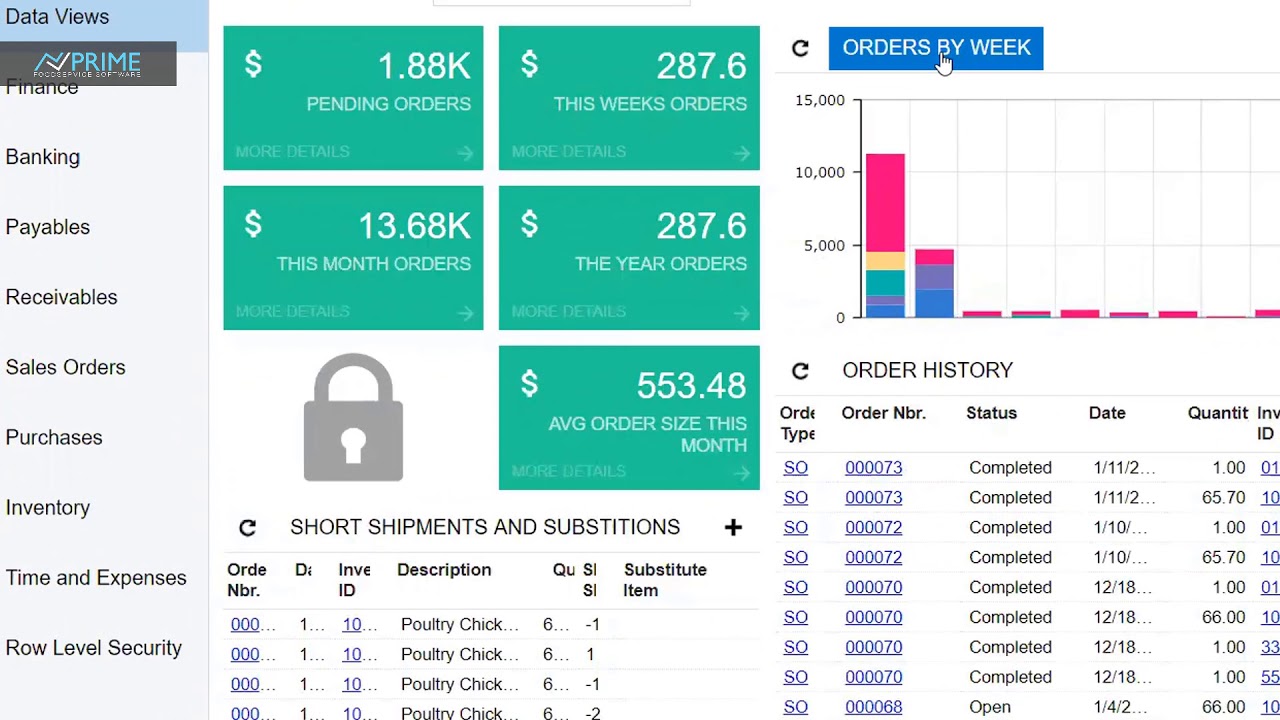Sort Short Shipments by Description column

tap(444, 570)
